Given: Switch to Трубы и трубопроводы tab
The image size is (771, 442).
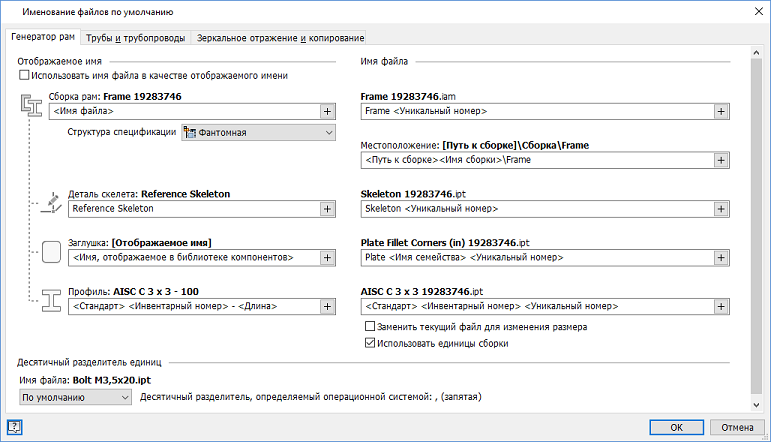Looking at the screenshot, I should (135, 38).
